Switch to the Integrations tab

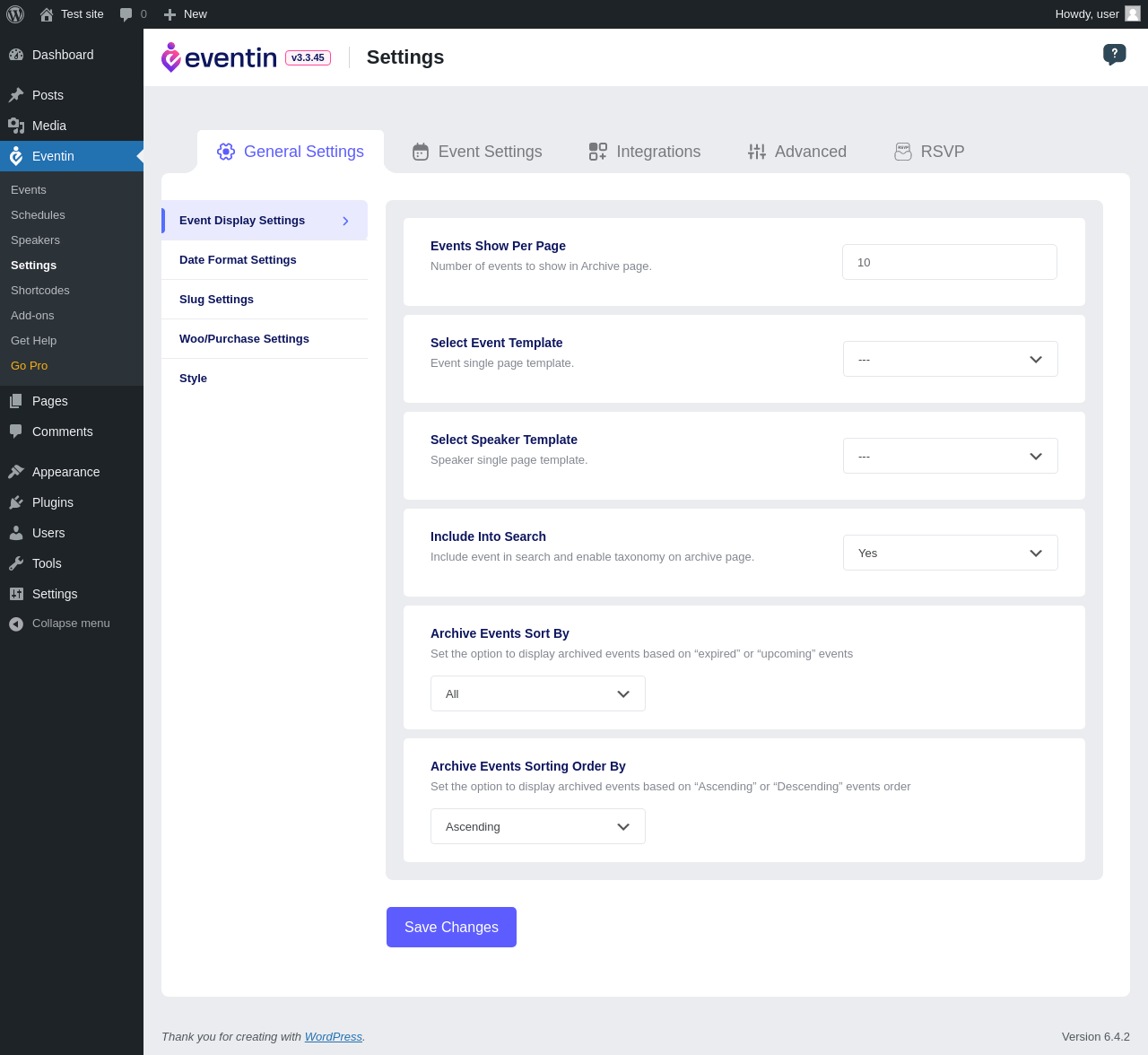pyautogui.click(x=645, y=152)
